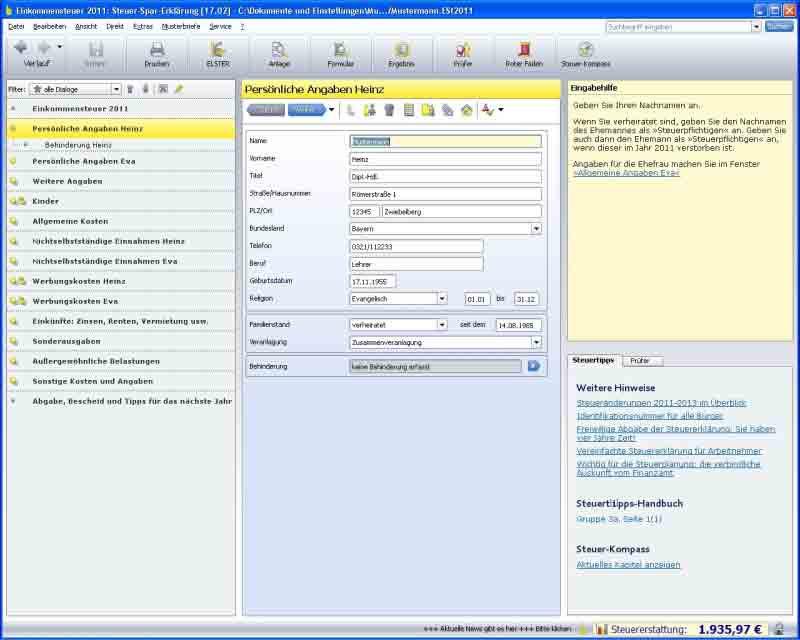The height and width of the screenshot is (640, 800).
Task: Open the Bundesland dropdown showing Bayern
Action: tap(536, 229)
